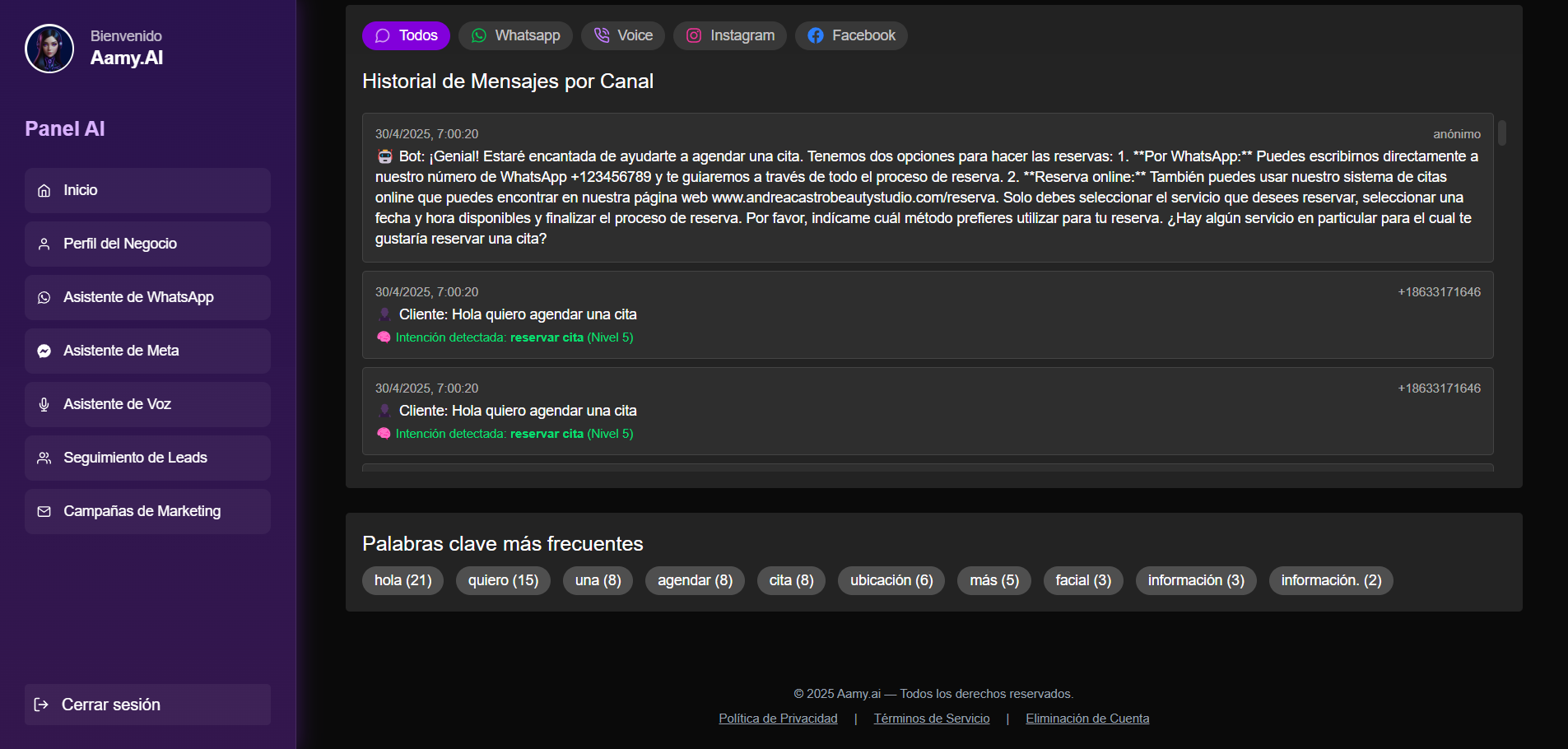This screenshot has height=749, width=1568.
Task: Click the logout arrow icon next to Cerrar sesión
Action: point(42,705)
